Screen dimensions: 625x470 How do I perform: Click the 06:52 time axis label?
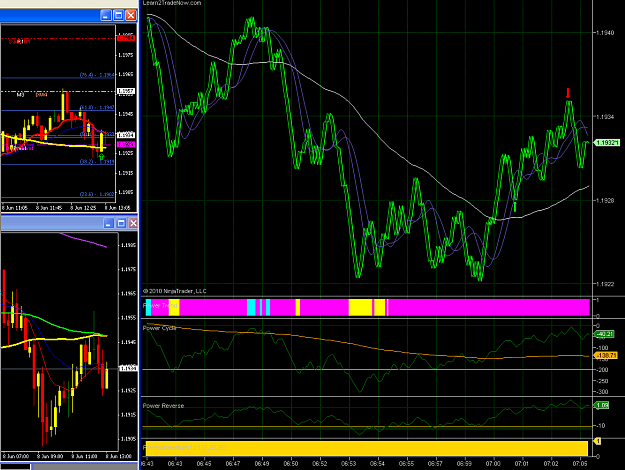pyautogui.click(x=320, y=464)
